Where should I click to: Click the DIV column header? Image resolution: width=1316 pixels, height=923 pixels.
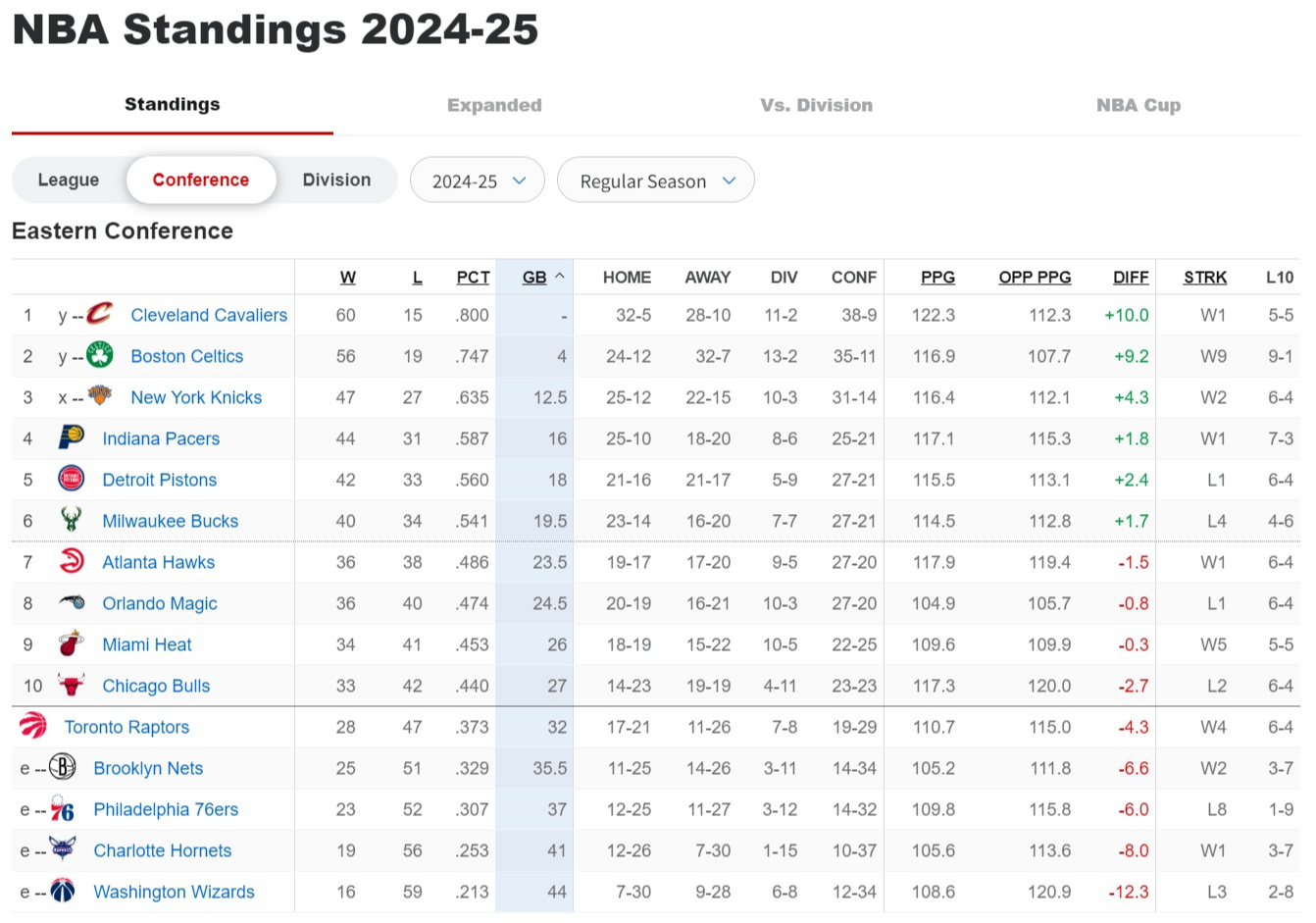coord(784,278)
